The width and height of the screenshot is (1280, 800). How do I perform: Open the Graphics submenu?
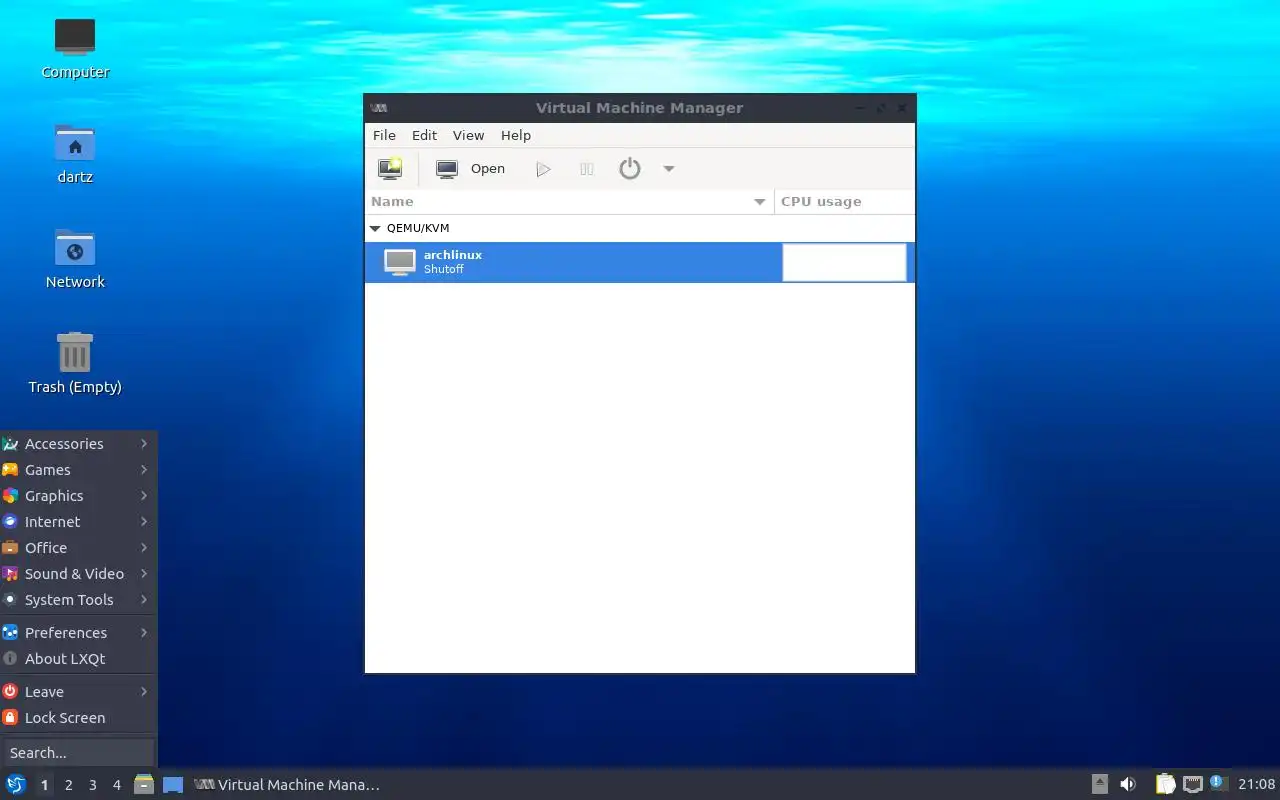click(77, 496)
